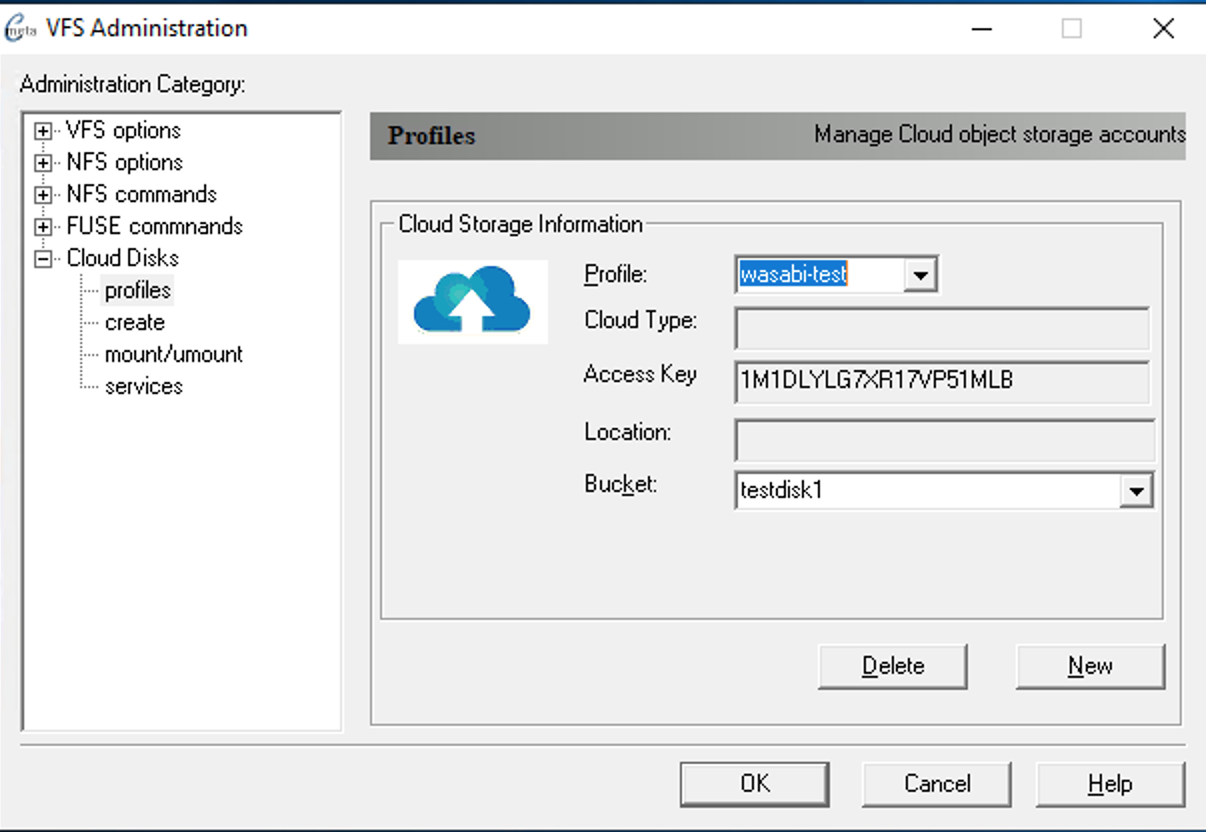Image resolution: width=1206 pixels, height=832 pixels.
Task: Open the Bucket dropdown list
Action: [1135, 492]
